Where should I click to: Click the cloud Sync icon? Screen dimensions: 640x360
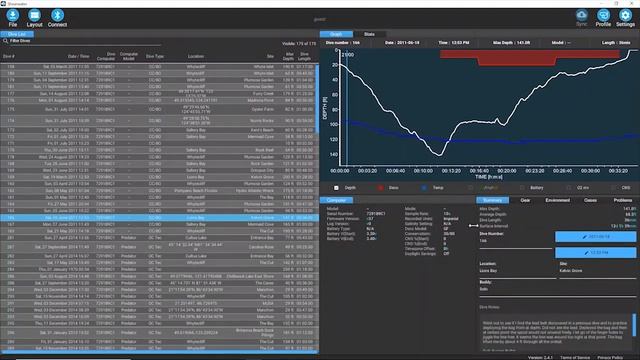(582, 16)
